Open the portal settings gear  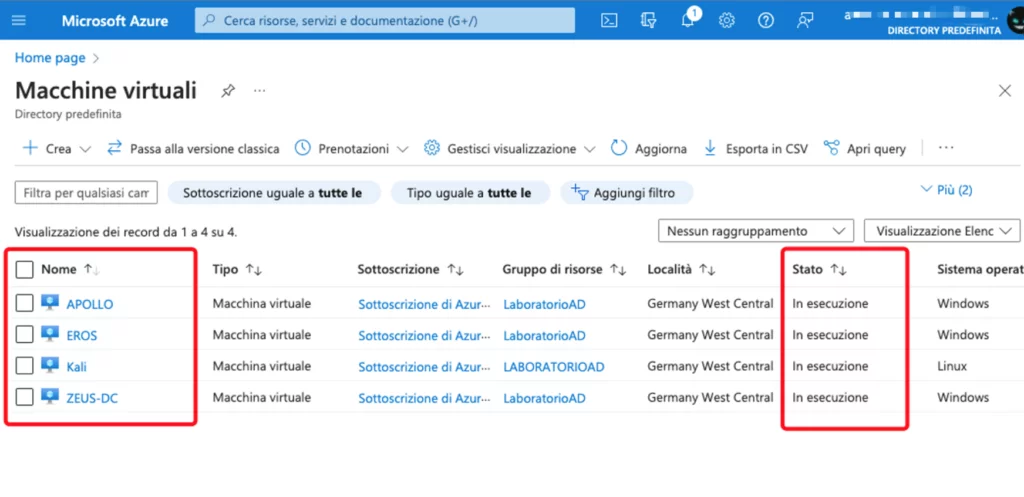click(x=727, y=20)
